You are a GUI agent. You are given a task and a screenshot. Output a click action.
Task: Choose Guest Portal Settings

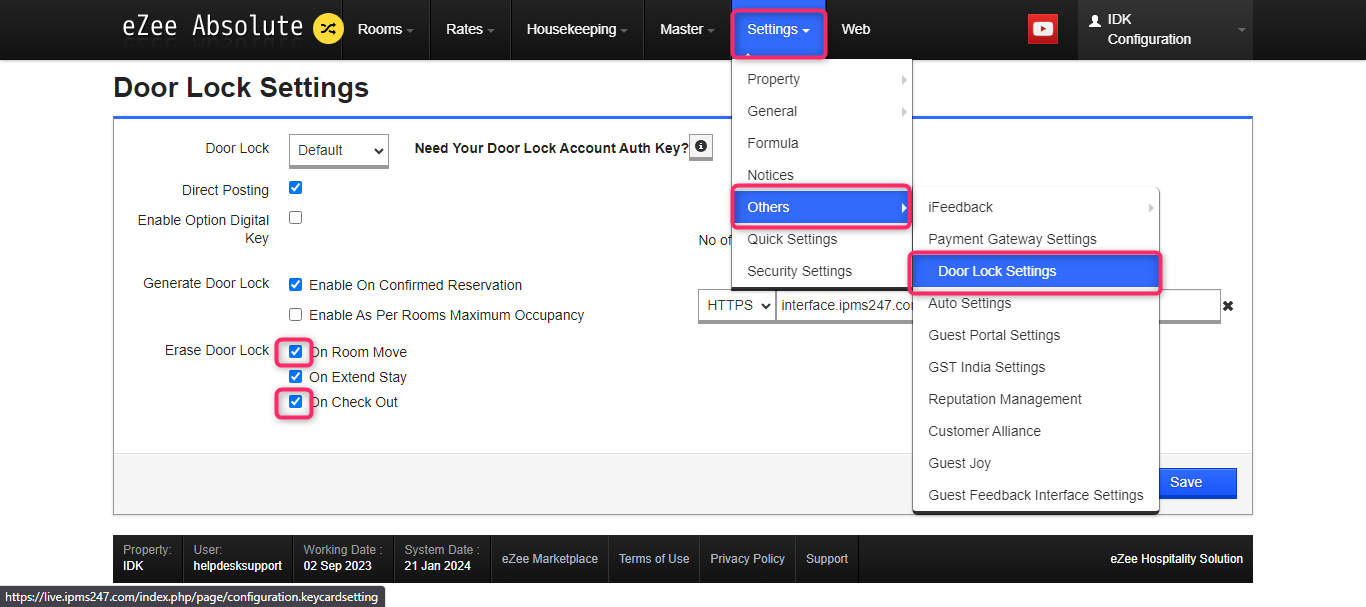point(1036,335)
